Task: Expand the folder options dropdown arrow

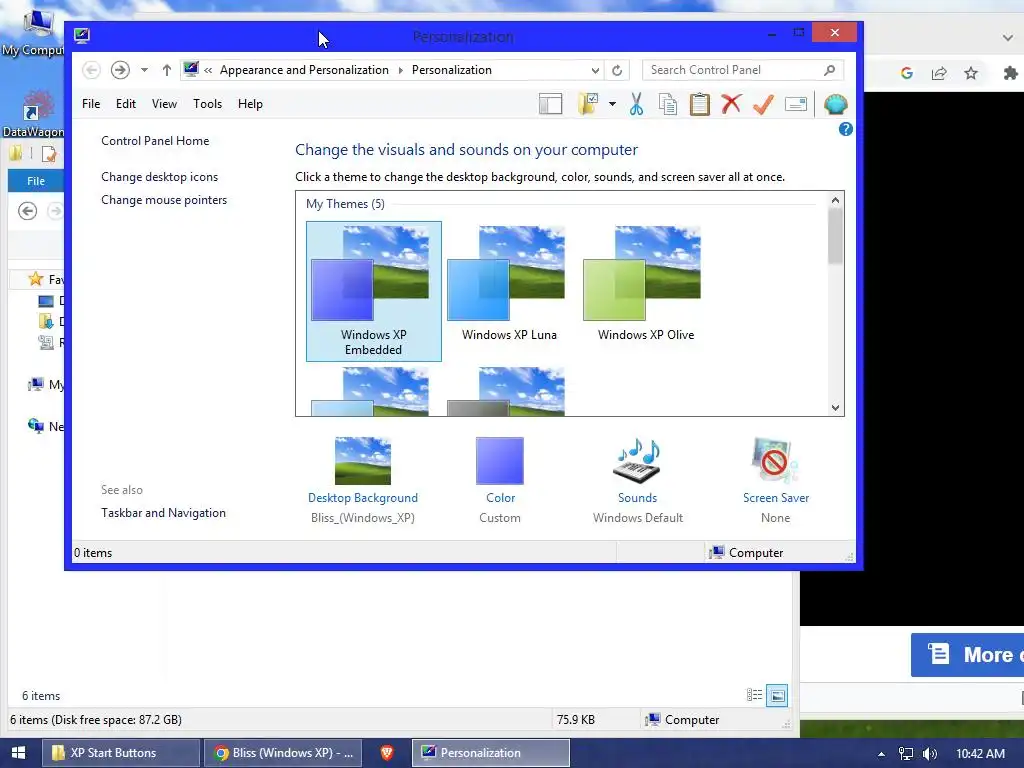Action: 612,104
